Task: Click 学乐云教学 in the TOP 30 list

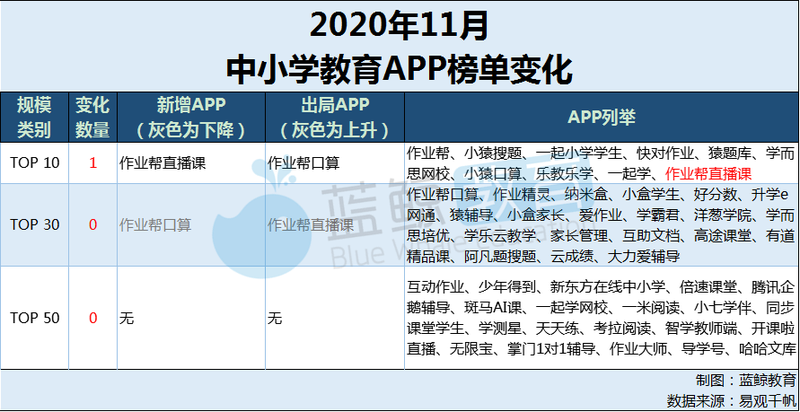Action: tap(500, 236)
